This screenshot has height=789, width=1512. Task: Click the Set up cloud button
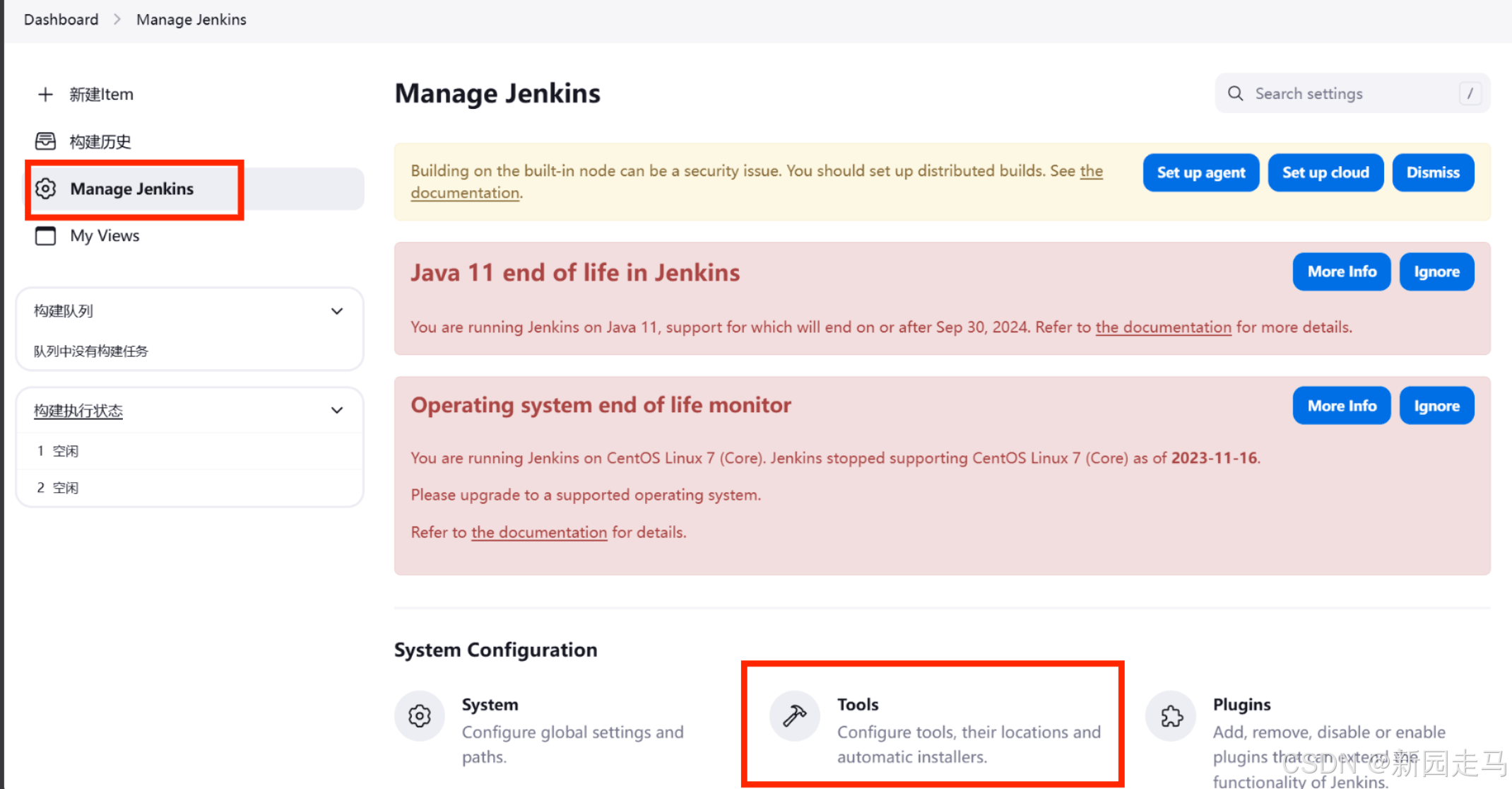(1325, 173)
